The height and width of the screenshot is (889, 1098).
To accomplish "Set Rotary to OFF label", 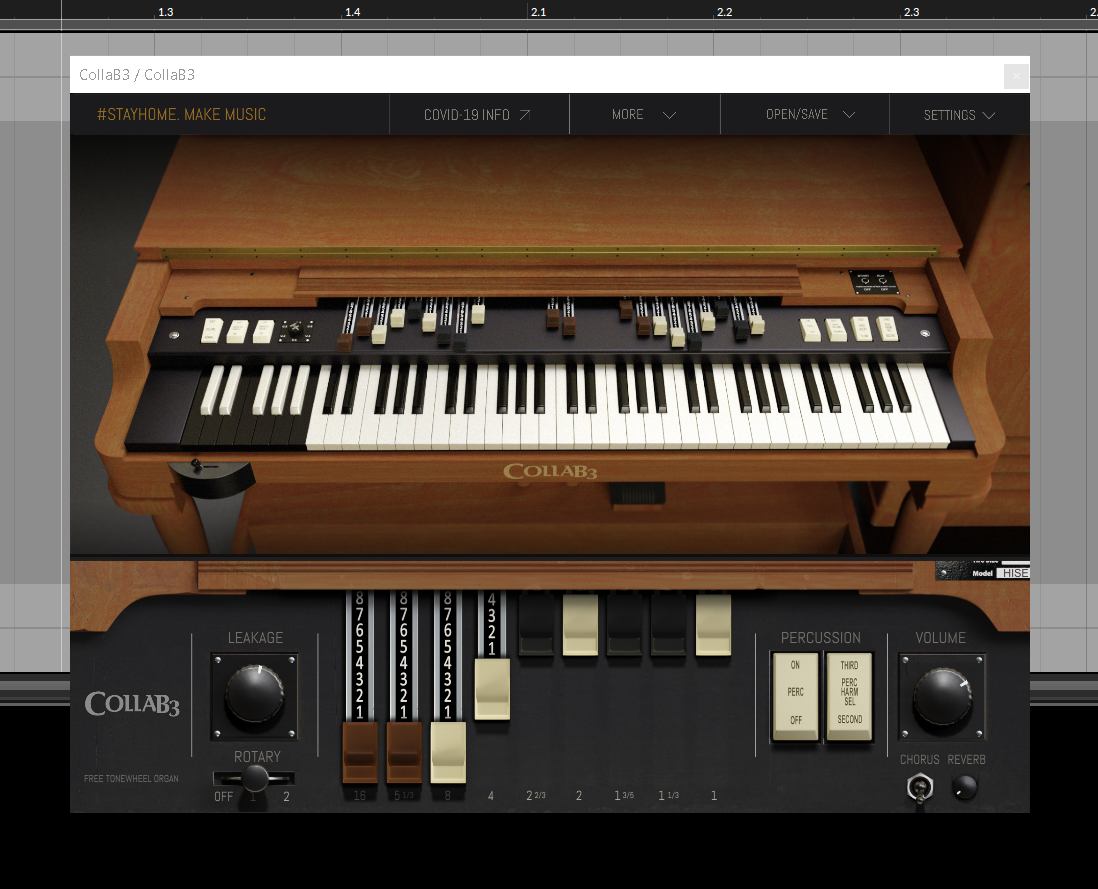I will click(223, 797).
